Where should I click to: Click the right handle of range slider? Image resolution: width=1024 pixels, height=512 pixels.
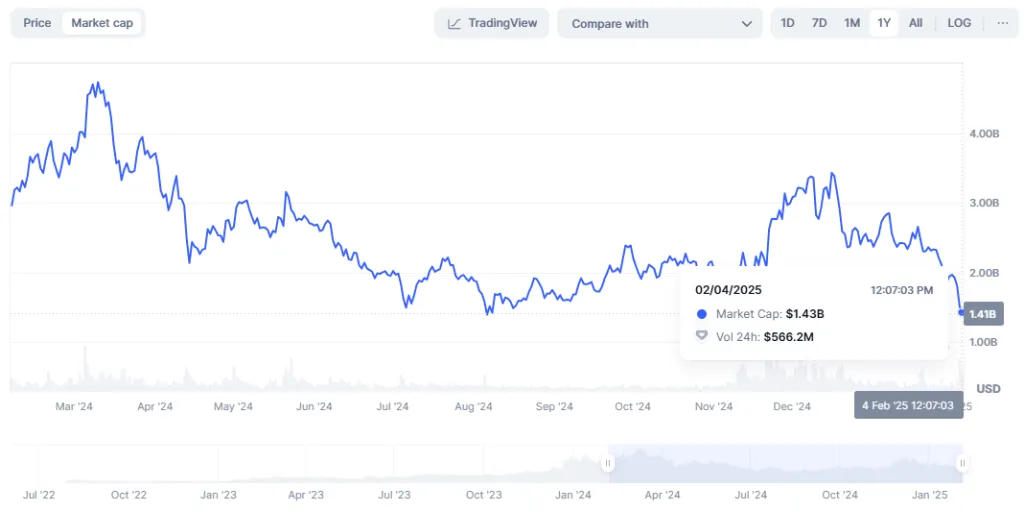point(962,463)
